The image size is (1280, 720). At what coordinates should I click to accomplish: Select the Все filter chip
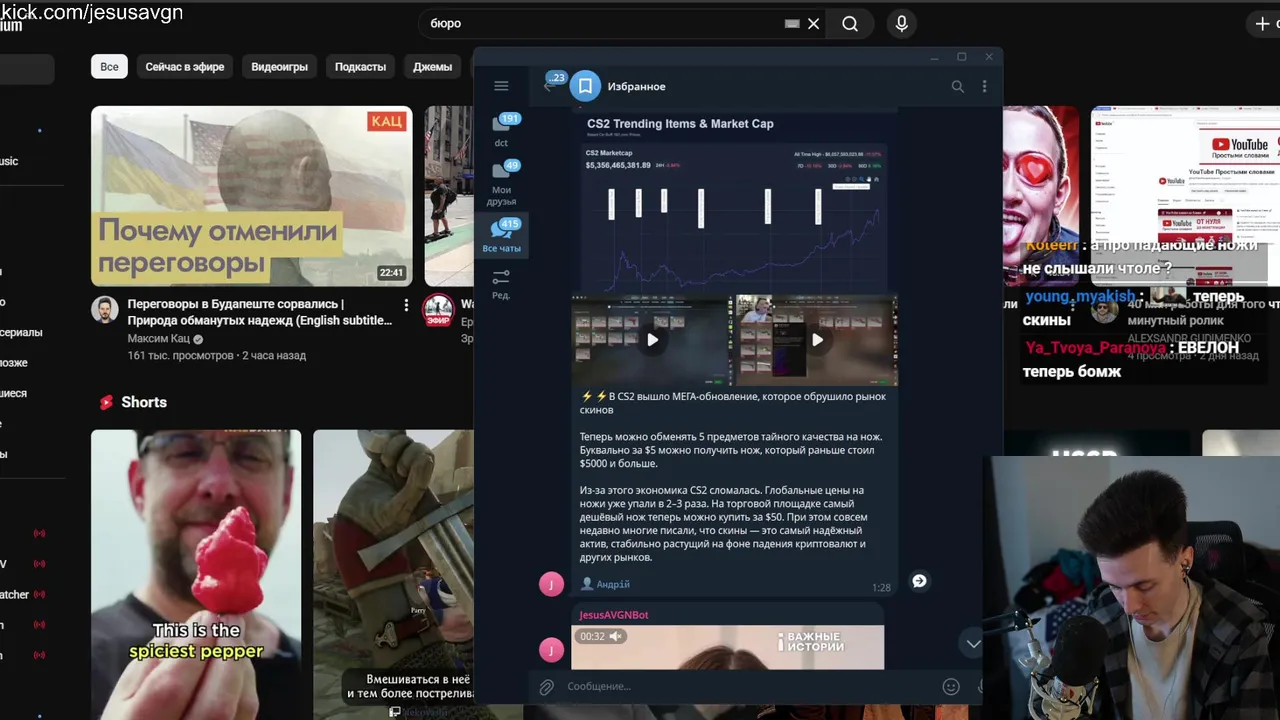(109, 67)
